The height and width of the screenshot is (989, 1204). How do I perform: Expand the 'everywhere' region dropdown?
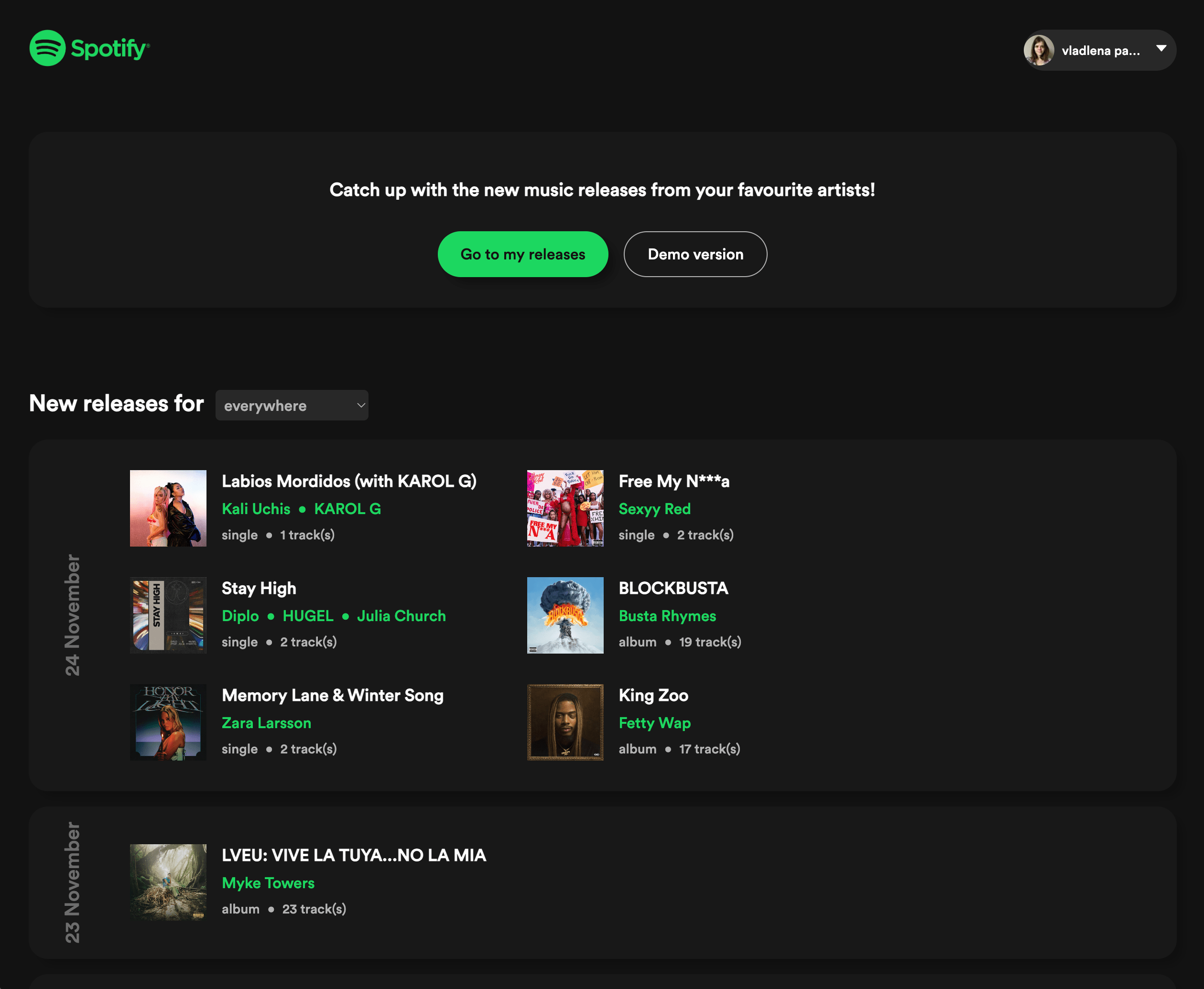292,405
